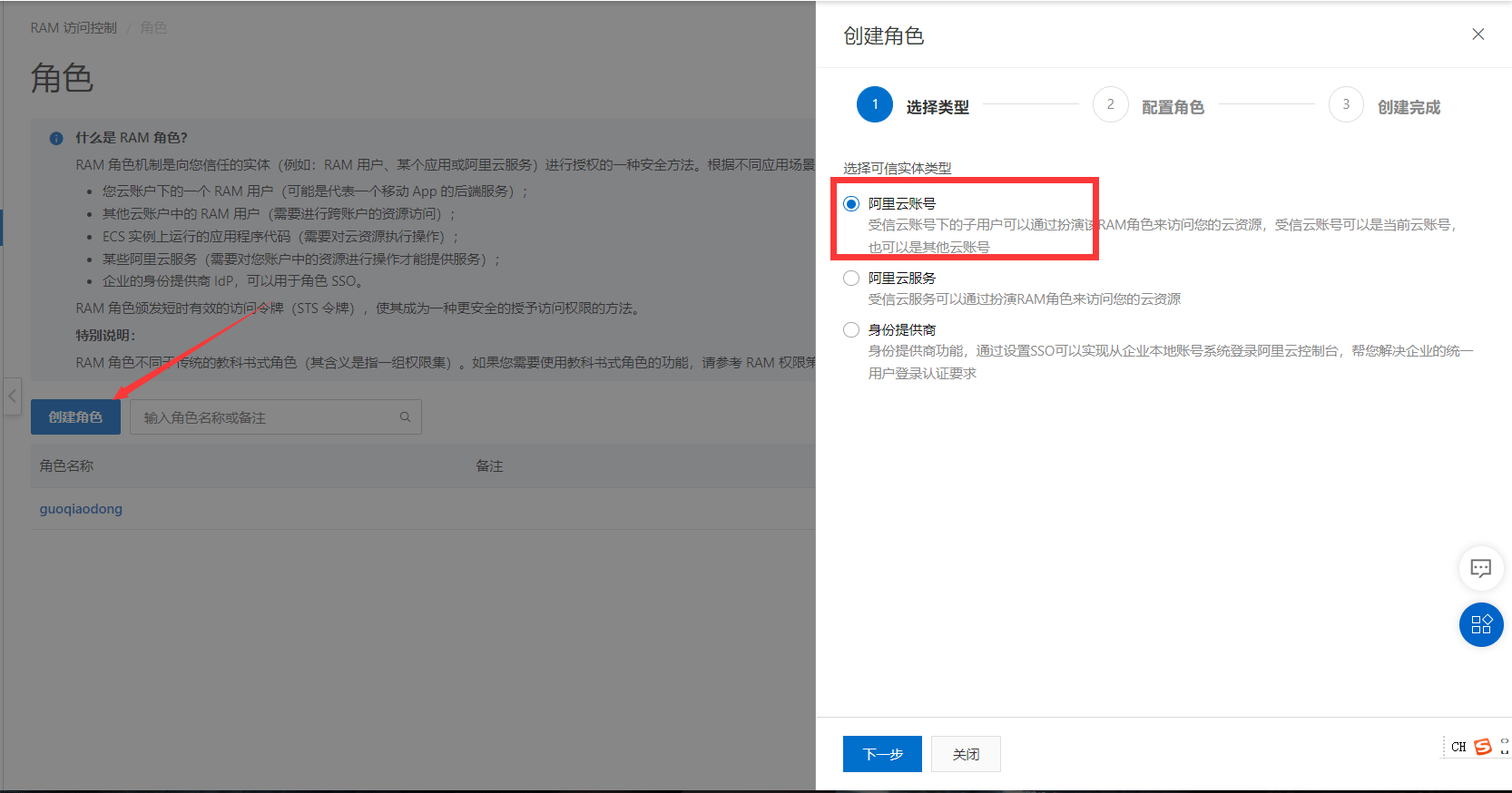Screen dimensions: 1512x793
Task: Click the 创建角色 button on the roles page
Action: (x=75, y=417)
